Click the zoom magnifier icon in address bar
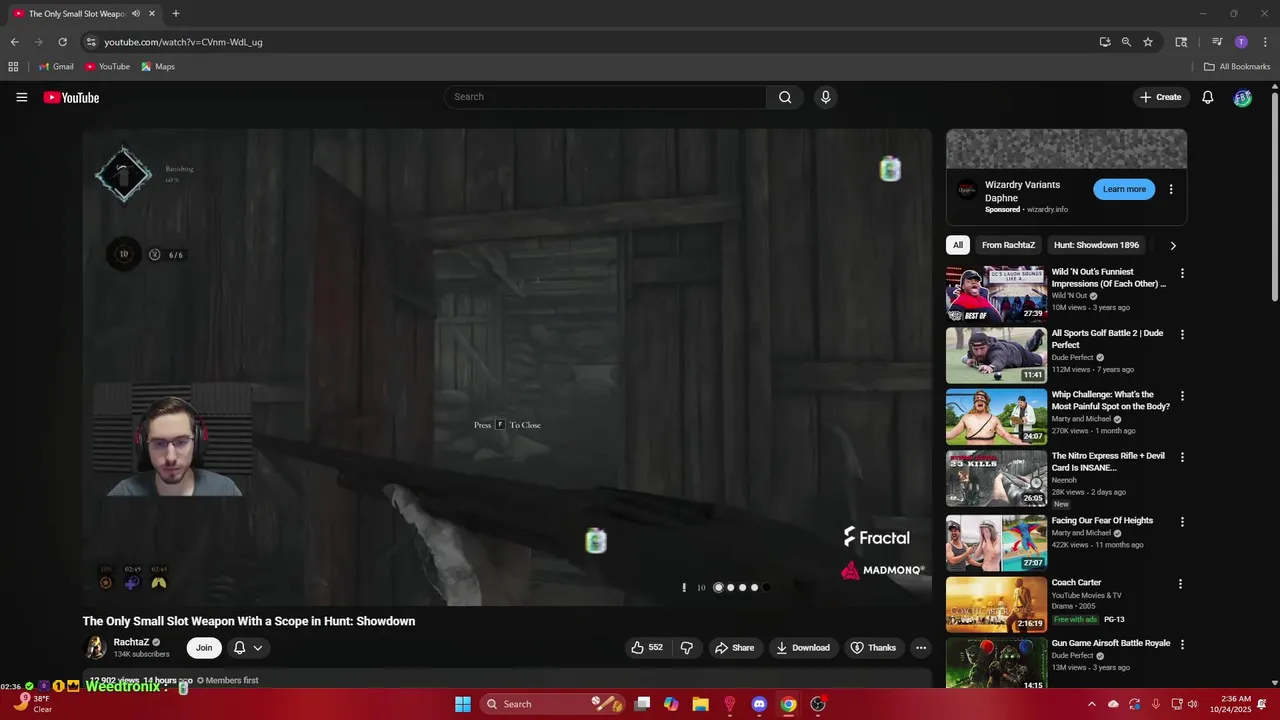The image size is (1280, 720). click(x=1126, y=42)
